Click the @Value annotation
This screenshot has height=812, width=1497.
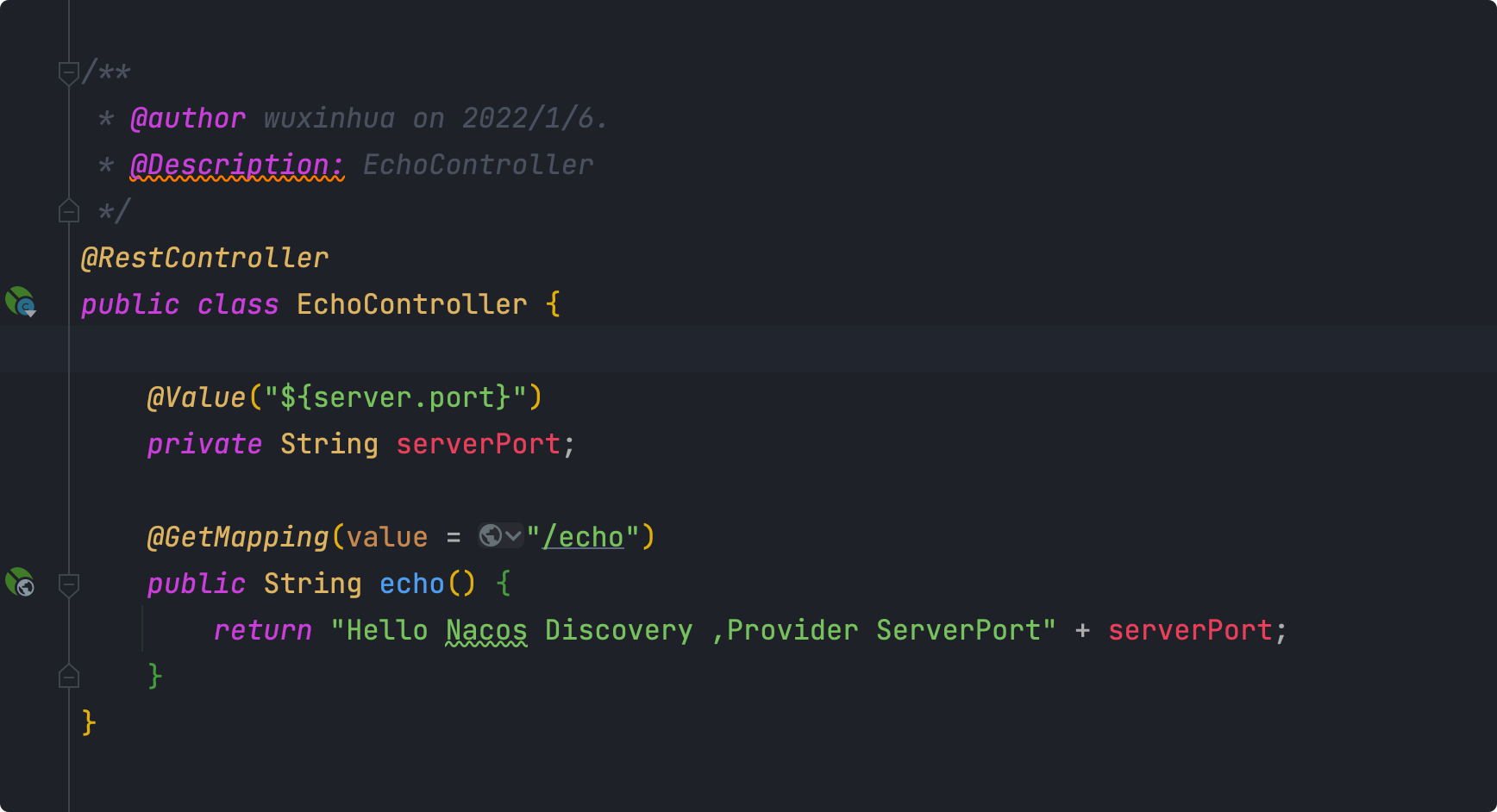tap(197, 397)
